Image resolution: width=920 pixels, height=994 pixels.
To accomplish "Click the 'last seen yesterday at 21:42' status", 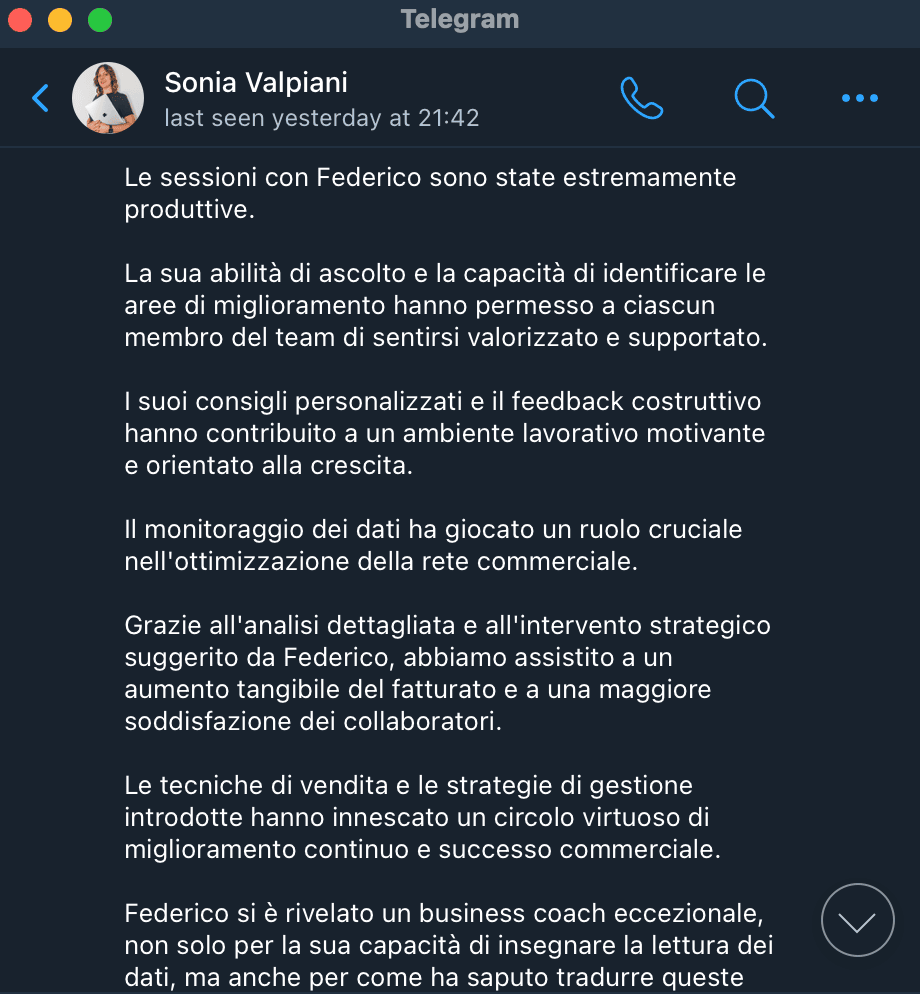I will pyautogui.click(x=321, y=118).
